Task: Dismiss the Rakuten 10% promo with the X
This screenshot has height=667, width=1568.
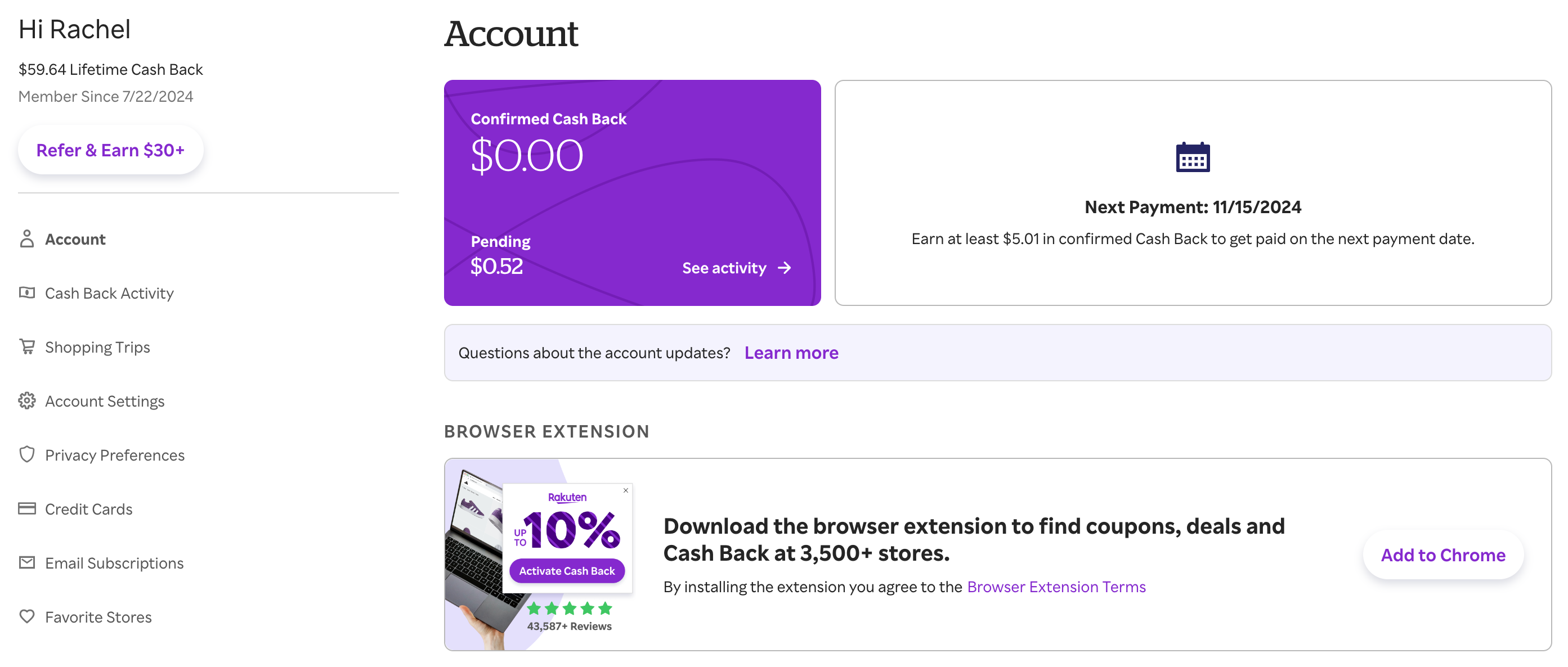Action: coord(625,490)
